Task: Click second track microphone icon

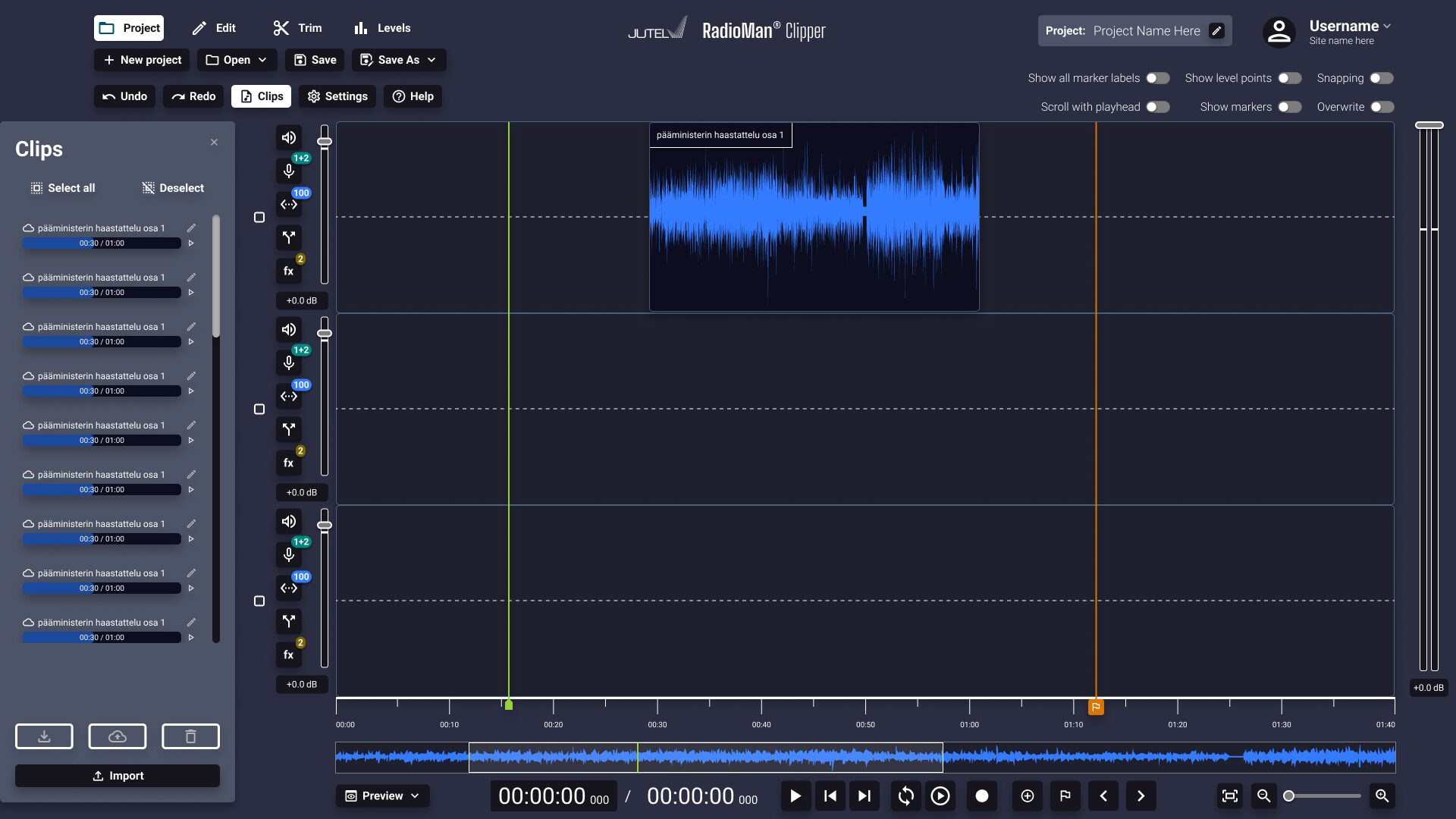Action: coord(289,362)
